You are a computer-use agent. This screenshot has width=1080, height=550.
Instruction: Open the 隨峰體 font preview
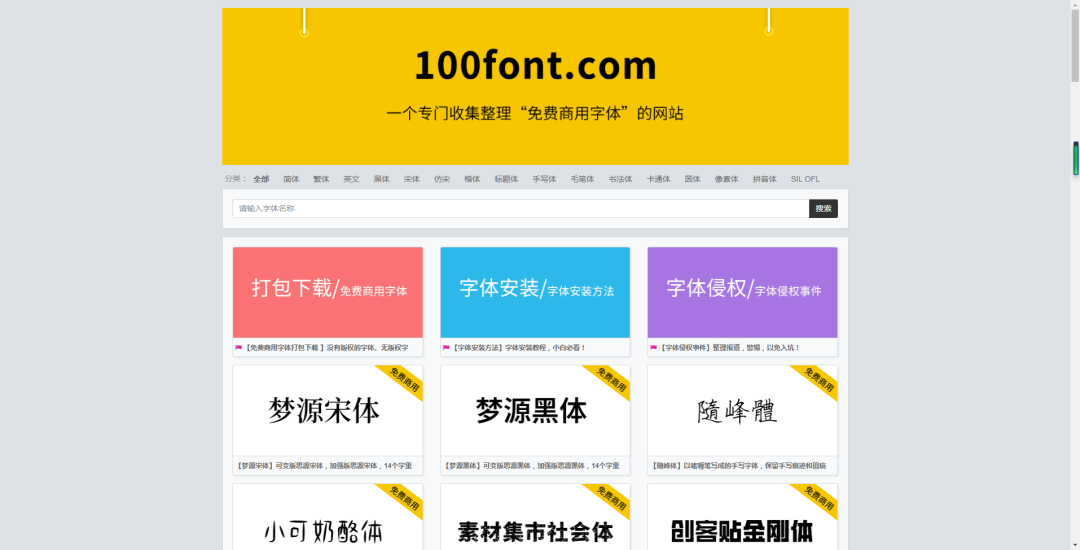[x=742, y=411]
